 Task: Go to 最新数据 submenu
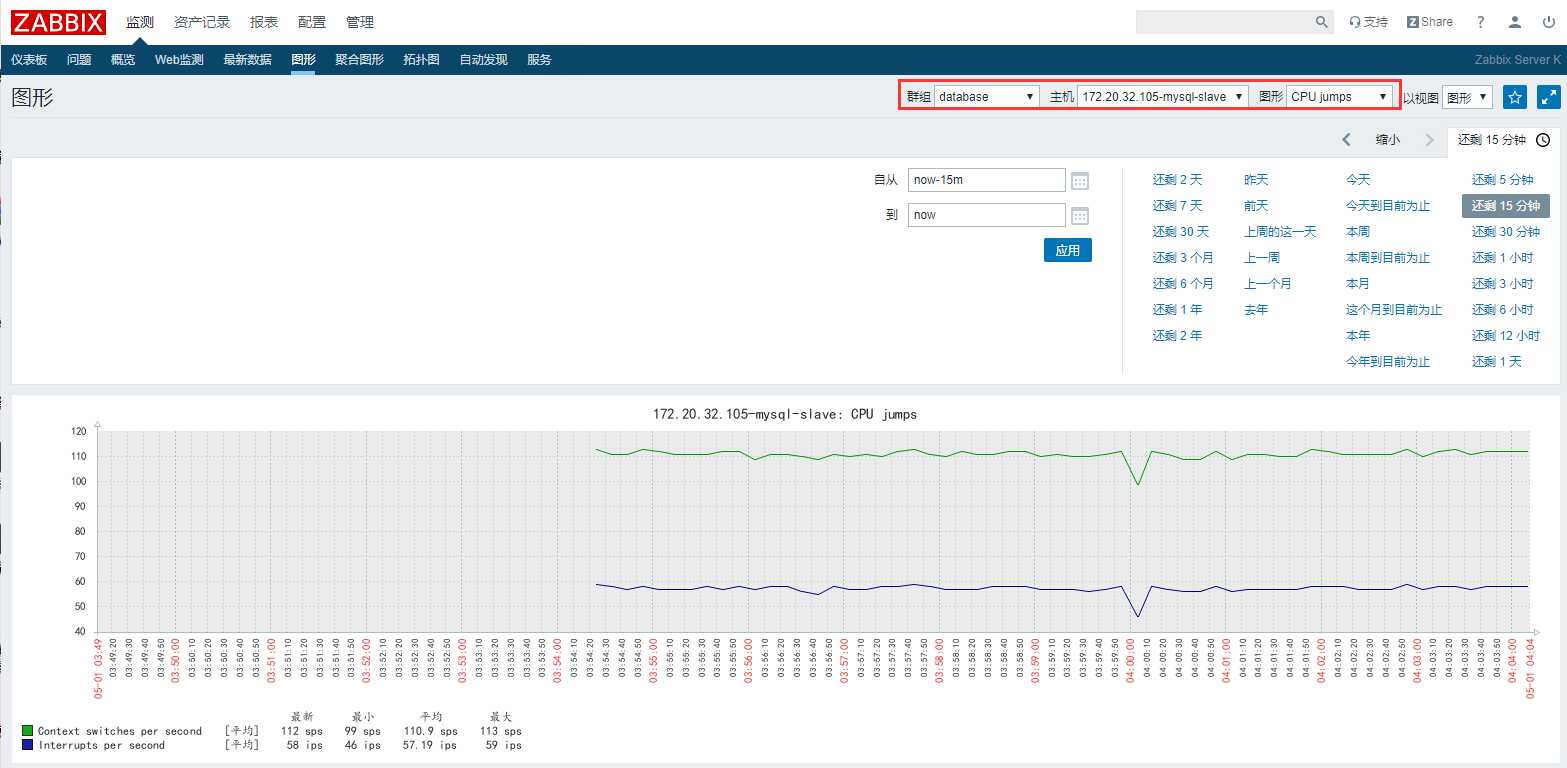click(x=247, y=60)
